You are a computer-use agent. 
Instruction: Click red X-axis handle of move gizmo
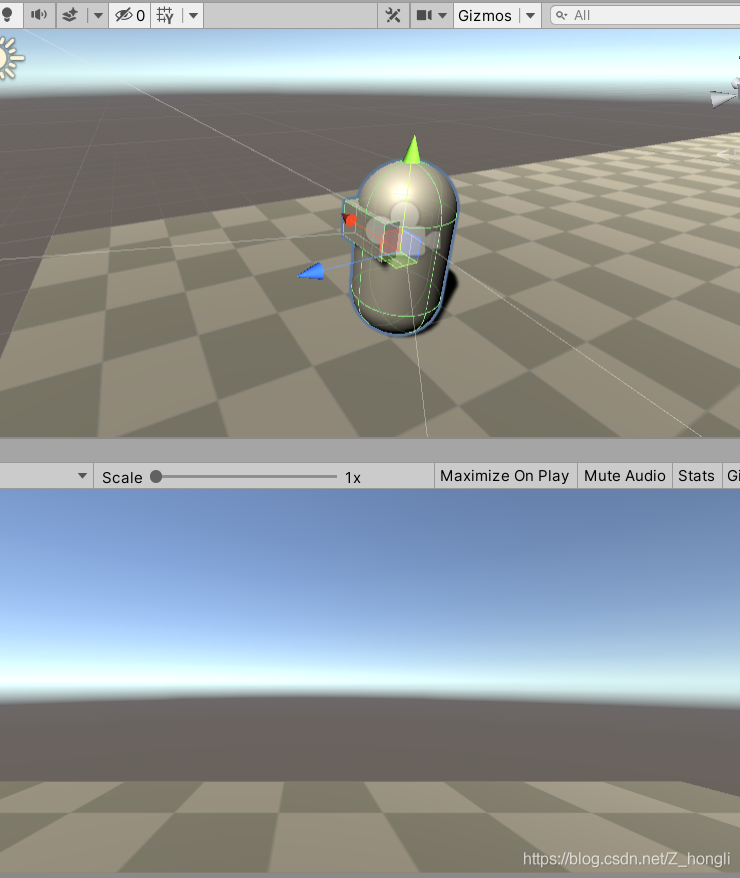(350, 220)
